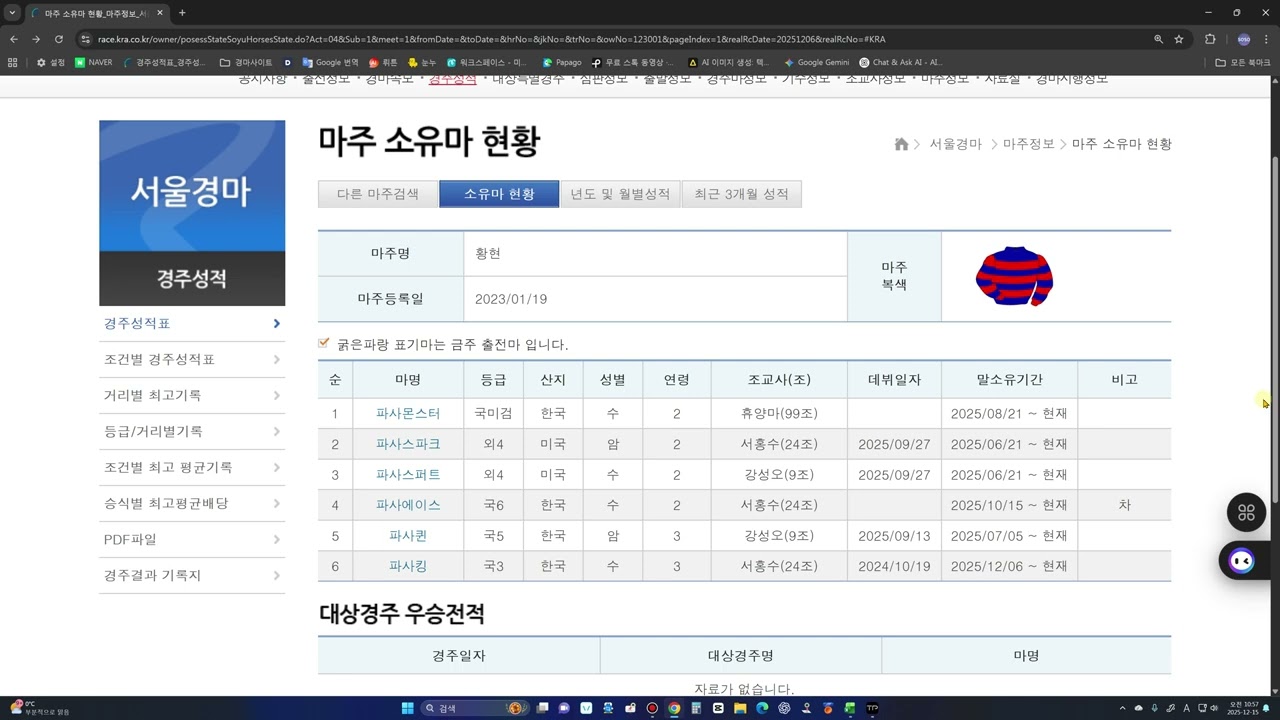Open Chrome from the taskbar
Screen dimensions: 1280x720
[x=674, y=708]
